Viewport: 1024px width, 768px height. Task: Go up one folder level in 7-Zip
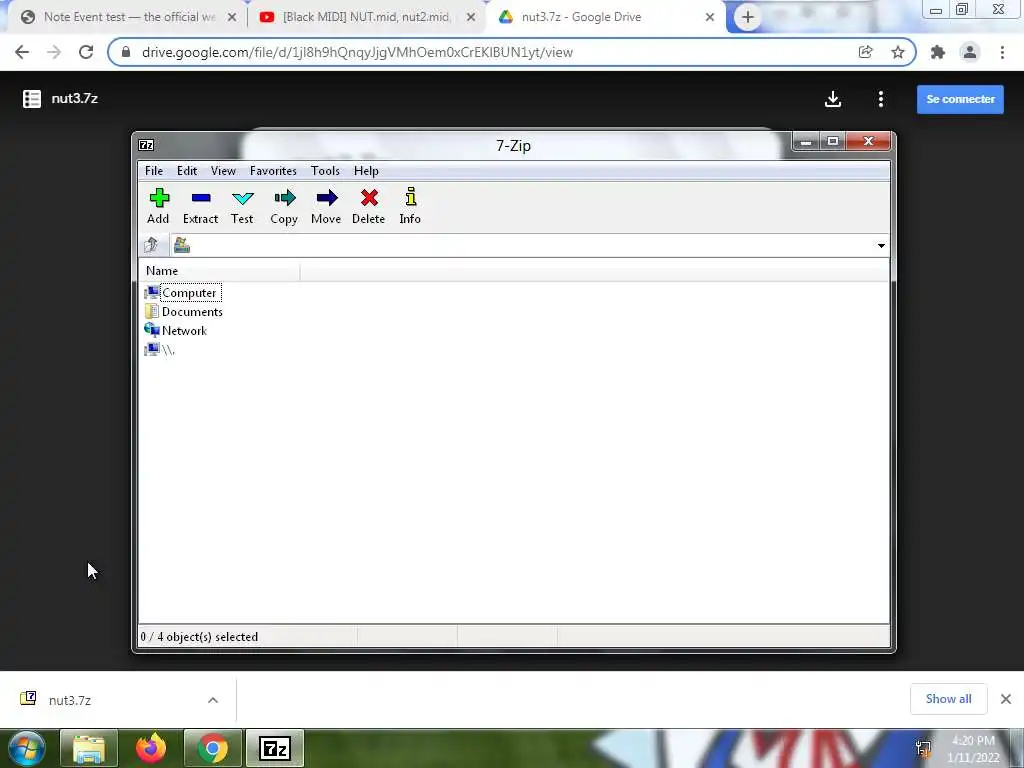point(152,246)
